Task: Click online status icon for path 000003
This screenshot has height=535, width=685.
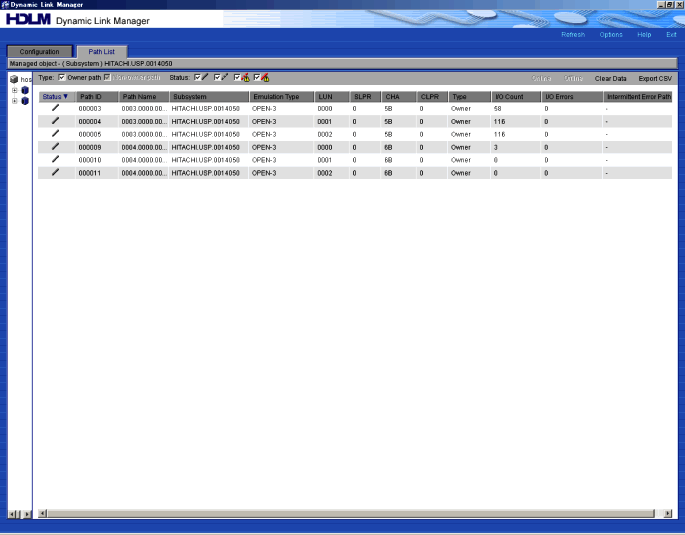Action: (55, 108)
